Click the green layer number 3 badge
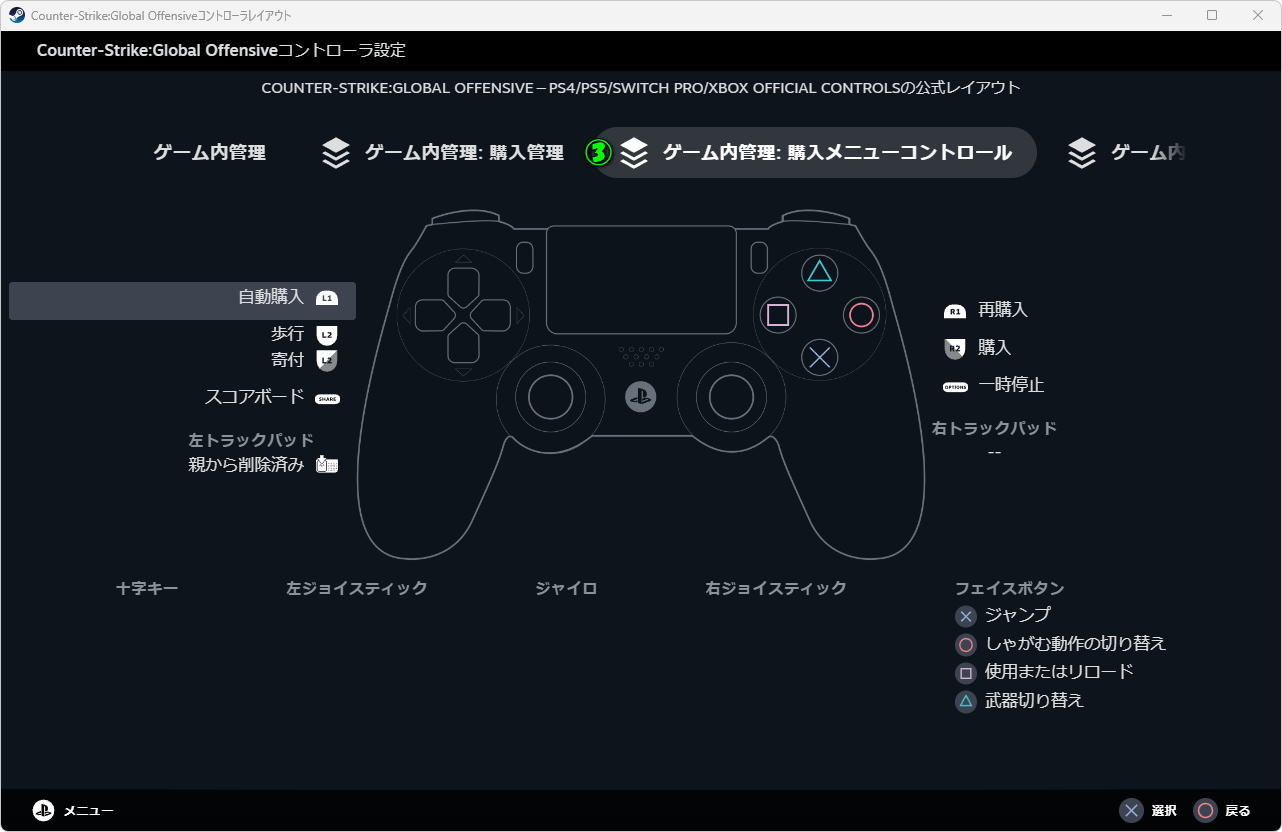The height and width of the screenshot is (832, 1282). click(599, 152)
